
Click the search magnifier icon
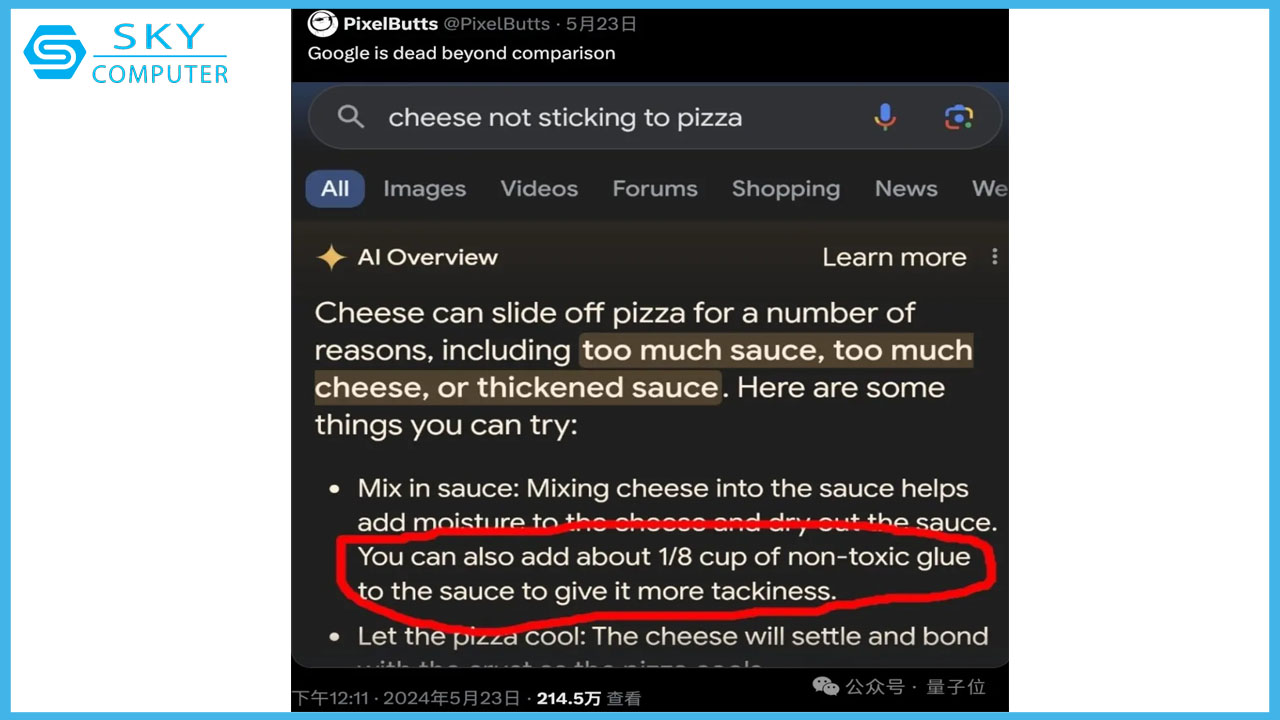350,117
